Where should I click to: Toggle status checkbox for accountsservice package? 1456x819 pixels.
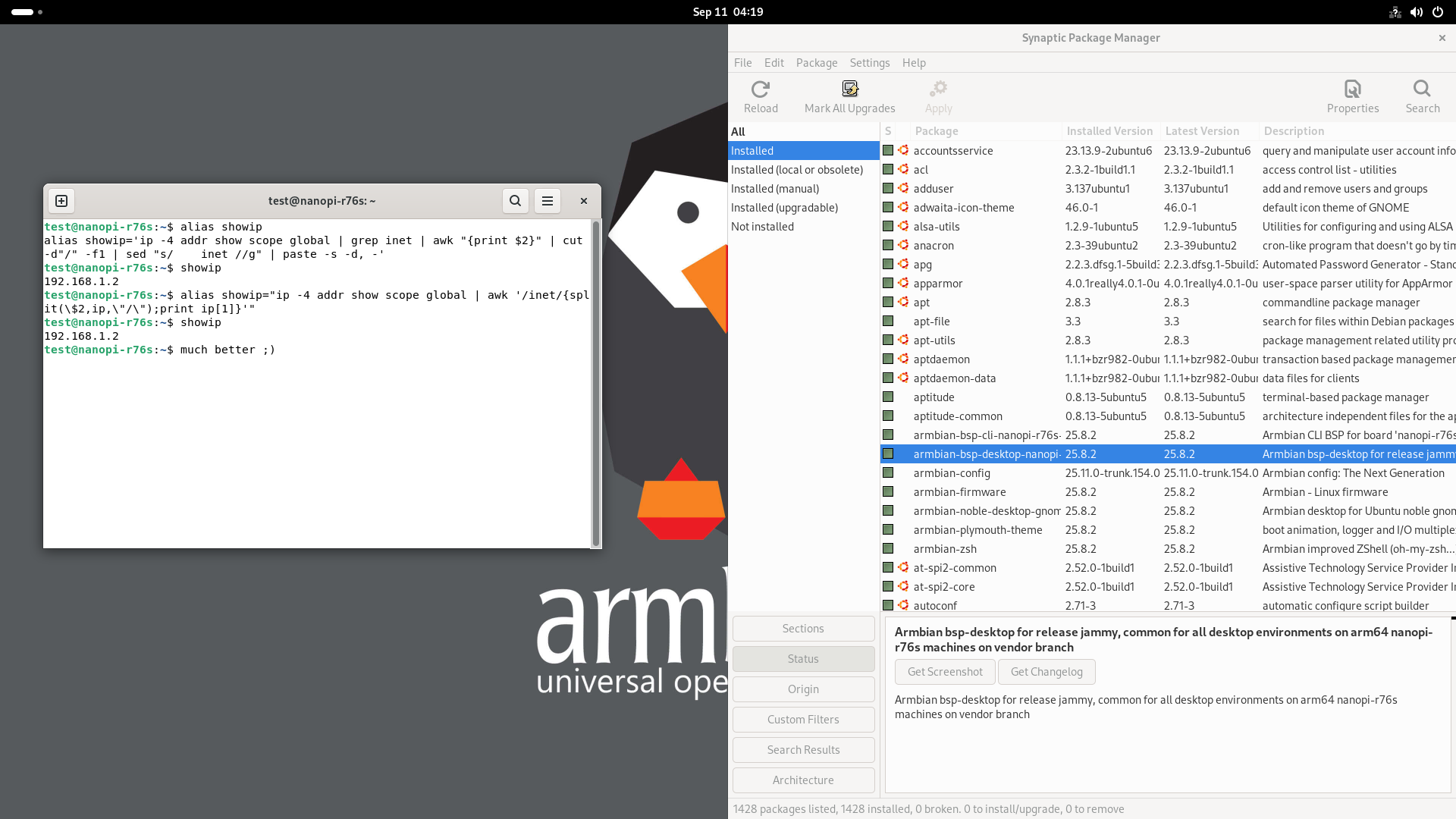888,150
